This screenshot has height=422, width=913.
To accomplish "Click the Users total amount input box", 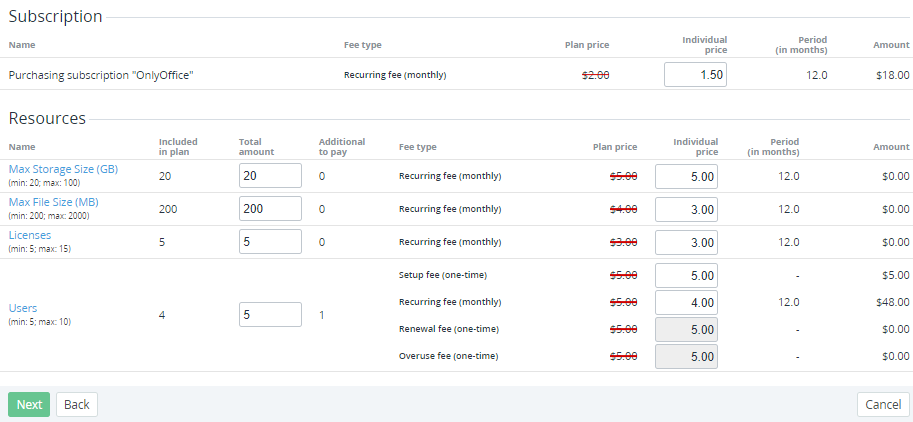I will 270,314.
